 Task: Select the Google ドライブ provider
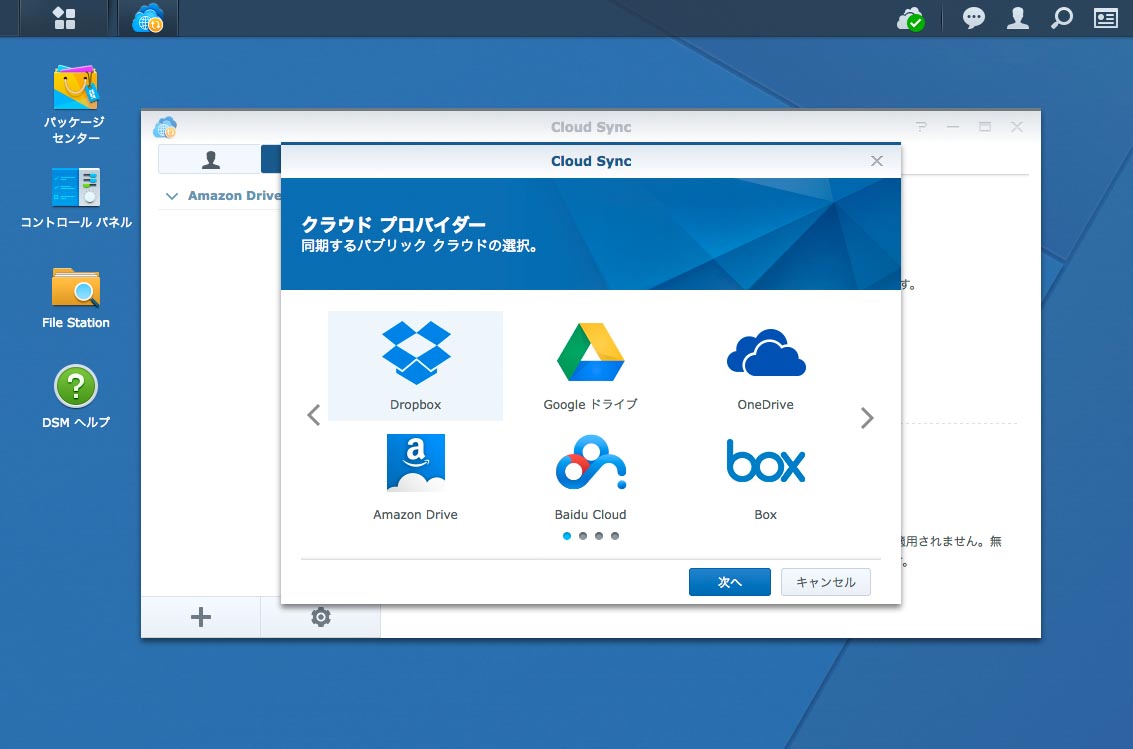[590, 365]
